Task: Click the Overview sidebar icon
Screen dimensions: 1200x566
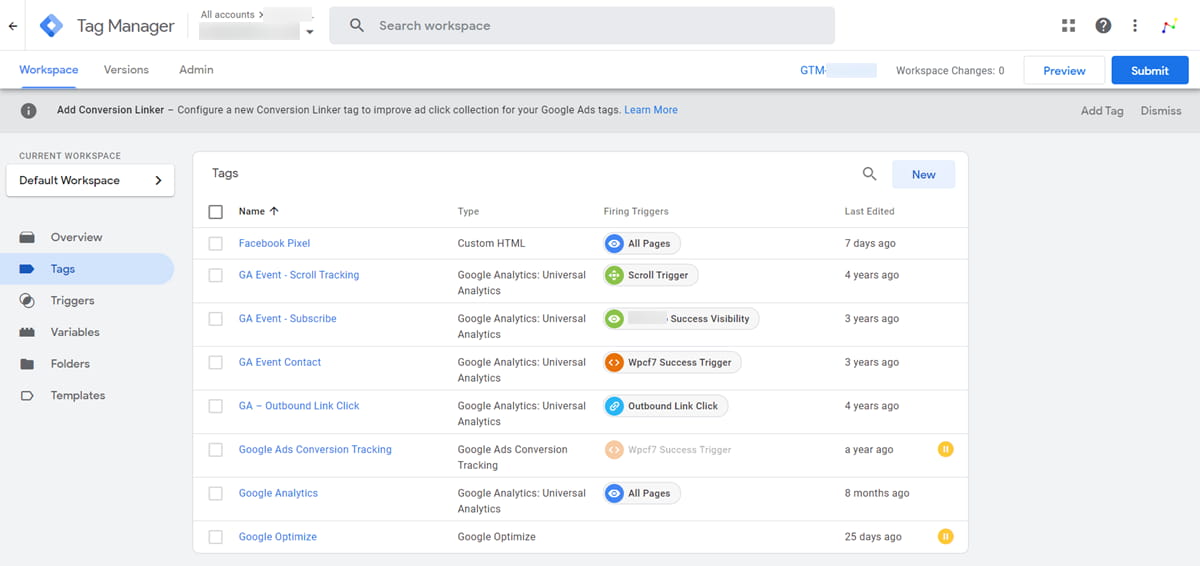Action: click(x=28, y=238)
